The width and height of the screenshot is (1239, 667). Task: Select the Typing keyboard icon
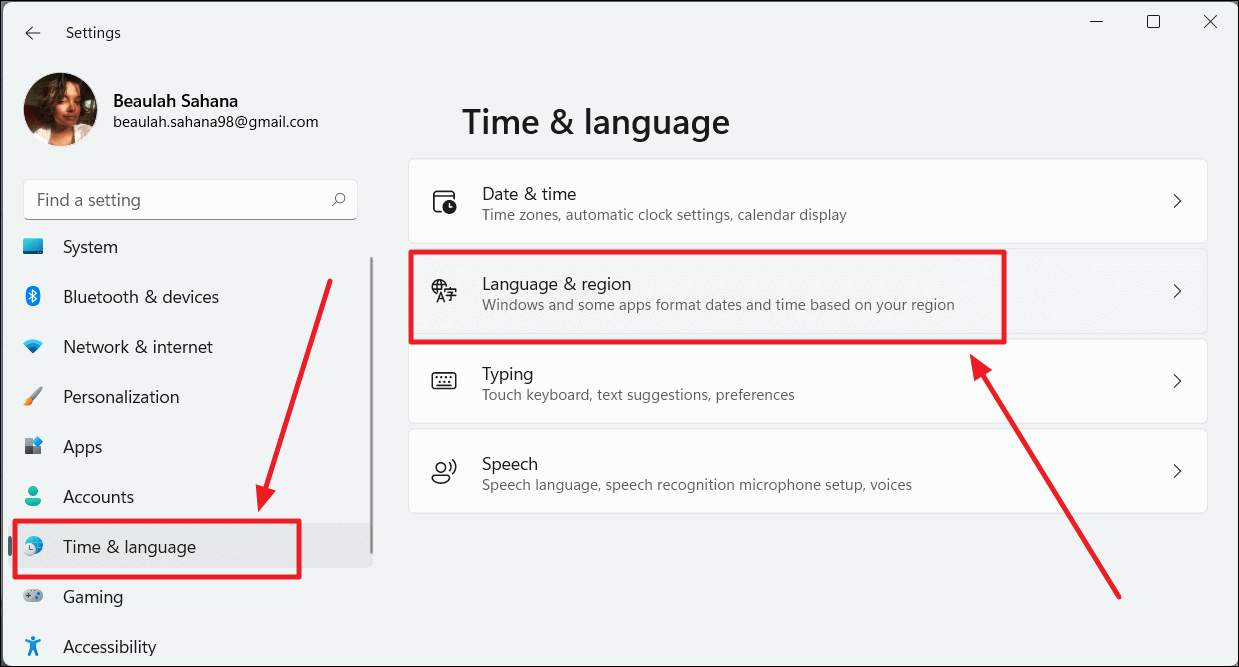click(x=443, y=381)
